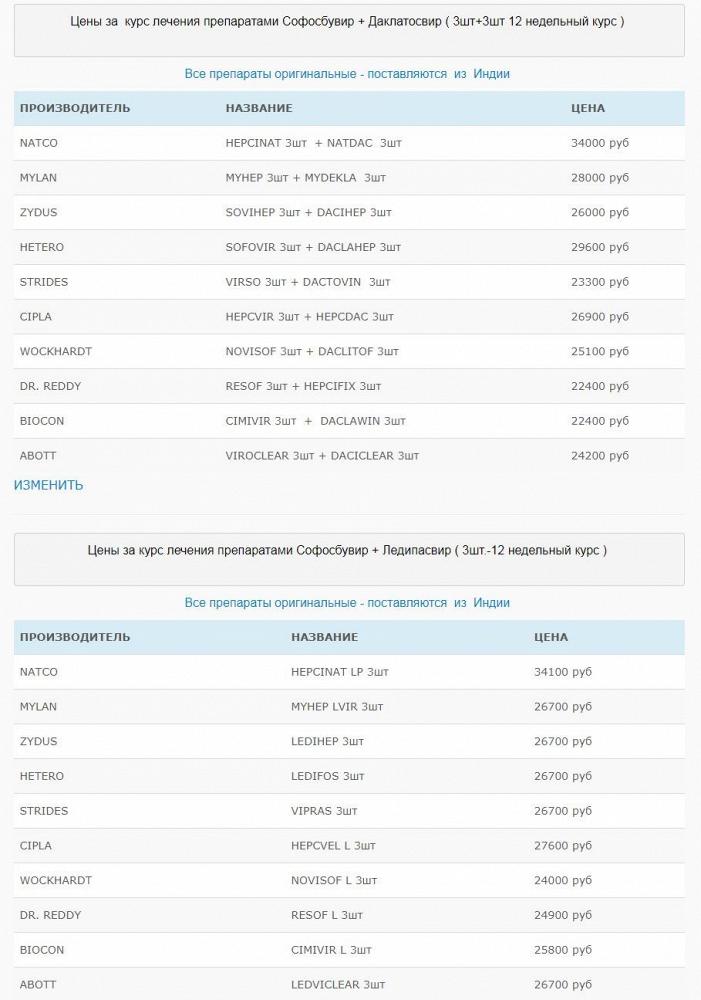Click the 26900 руб price for CIPLA
701x1000 pixels.
point(599,317)
